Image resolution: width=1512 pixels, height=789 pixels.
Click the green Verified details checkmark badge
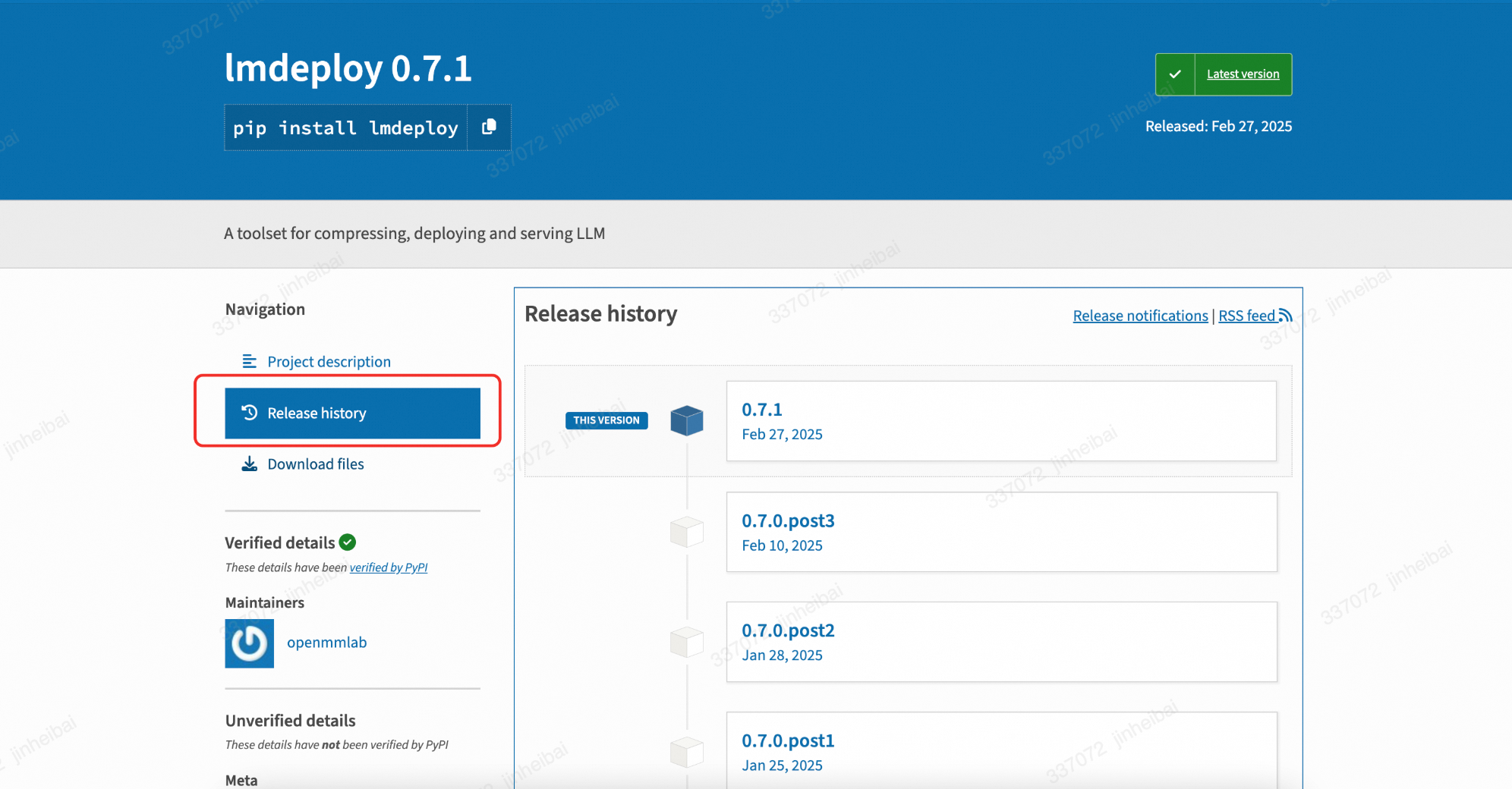pyautogui.click(x=348, y=542)
